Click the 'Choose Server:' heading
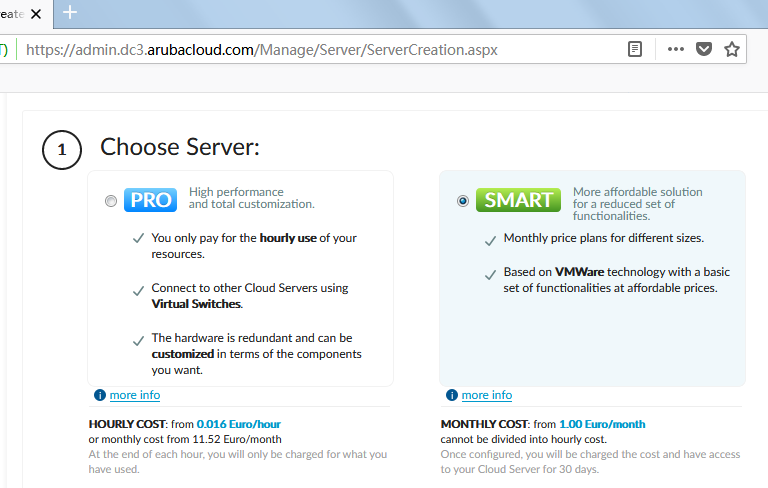Screen dimensions: 768x488 [180, 147]
